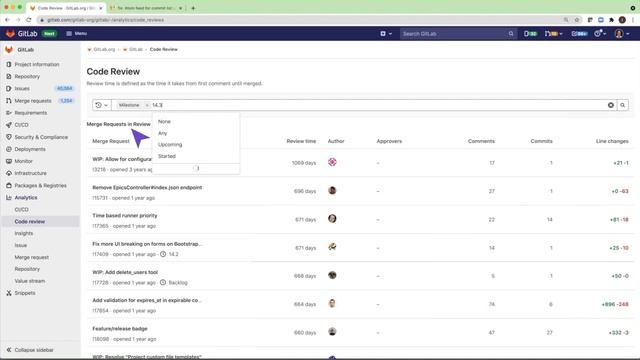Choose Started in milestone dropdown
Screen dimensions: 640x360
click(167, 156)
